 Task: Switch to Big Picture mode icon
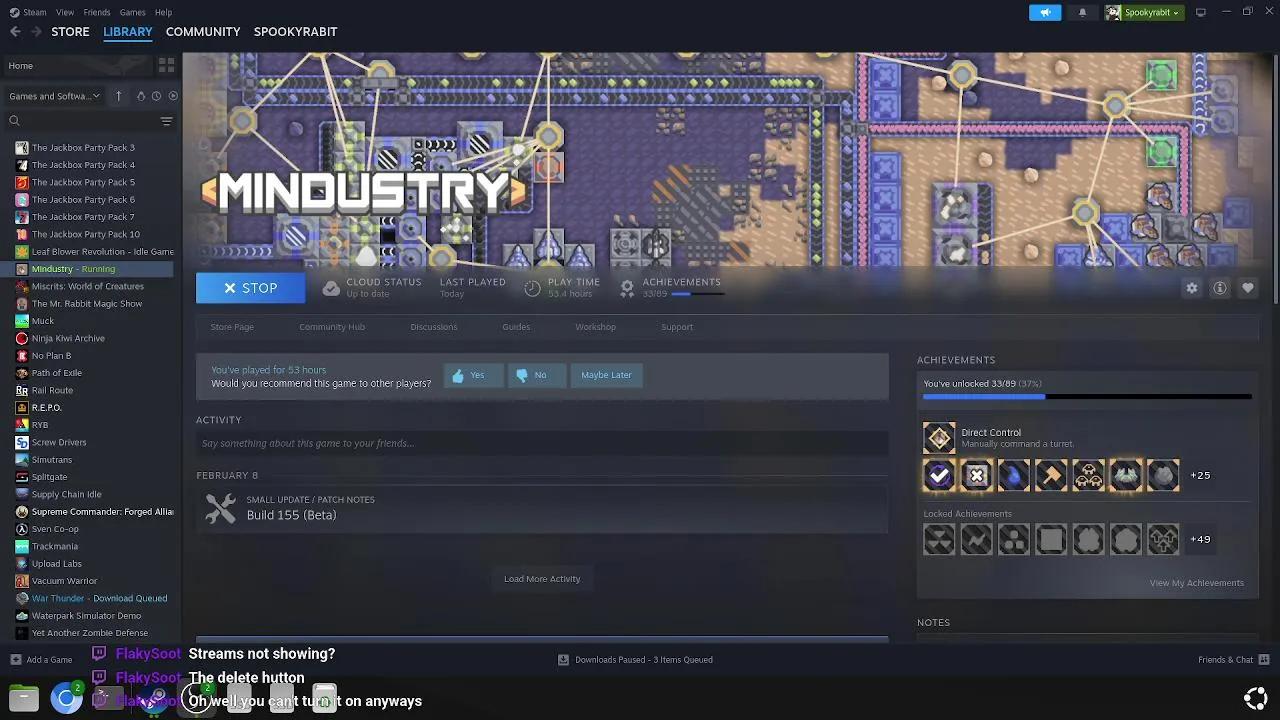pos(1201,12)
